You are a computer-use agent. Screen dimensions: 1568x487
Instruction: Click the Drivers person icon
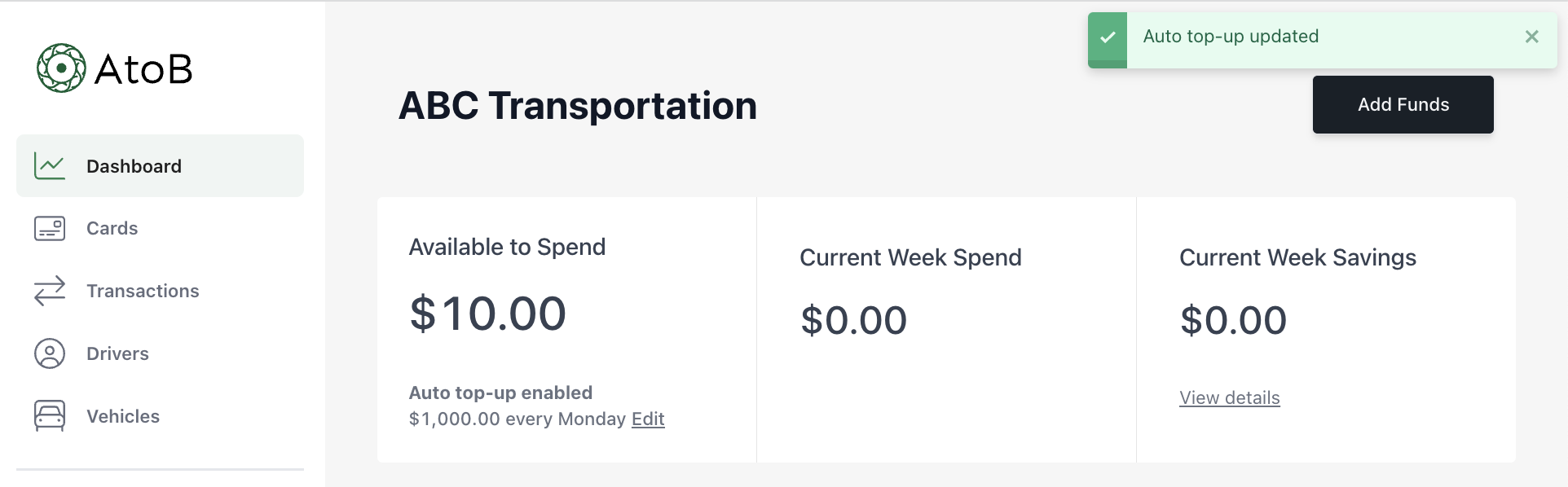(x=49, y=353)
